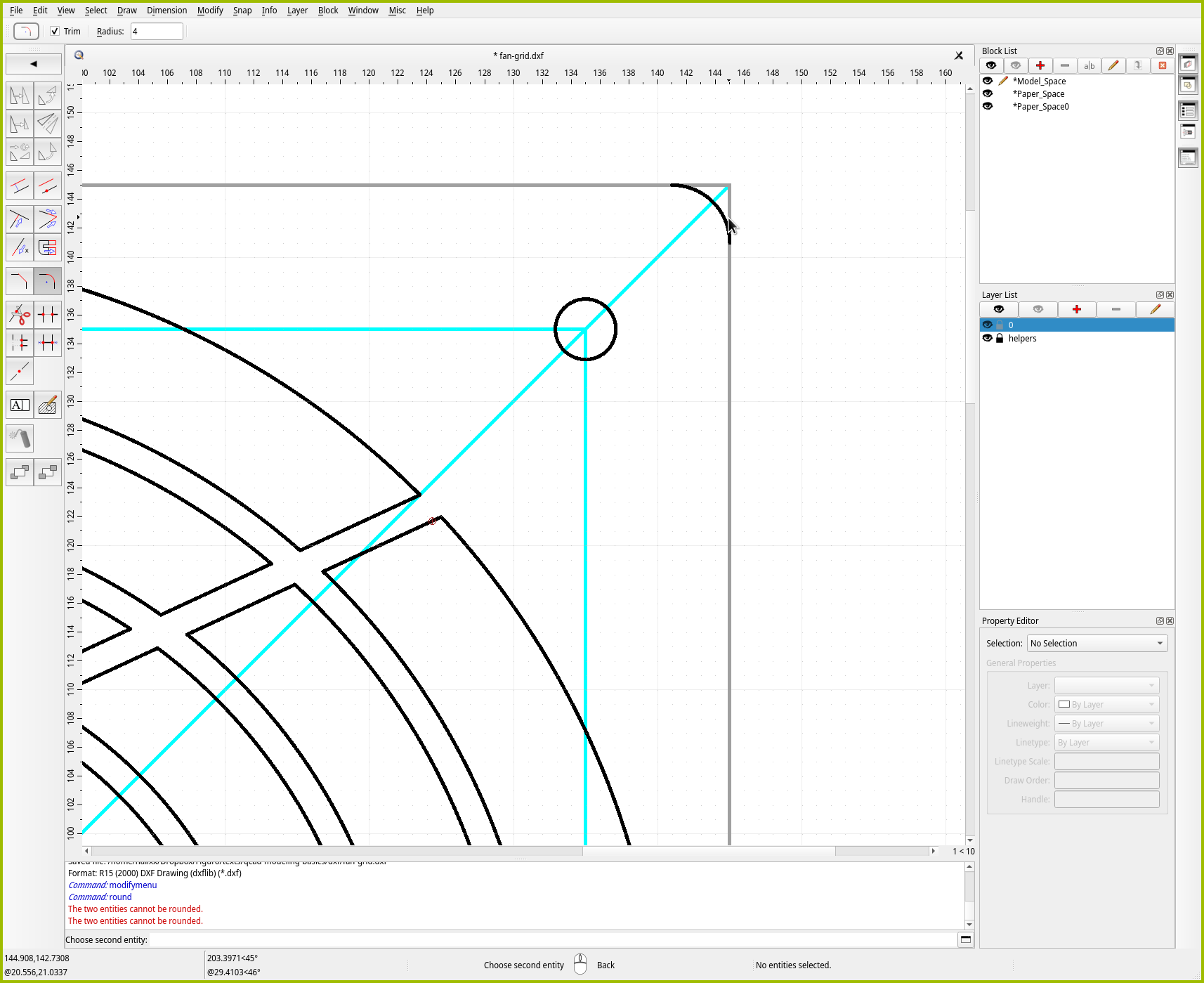Select the Explode dynamite tool
The width and height of the screenshot is (1204, 983).
(20, 438)
